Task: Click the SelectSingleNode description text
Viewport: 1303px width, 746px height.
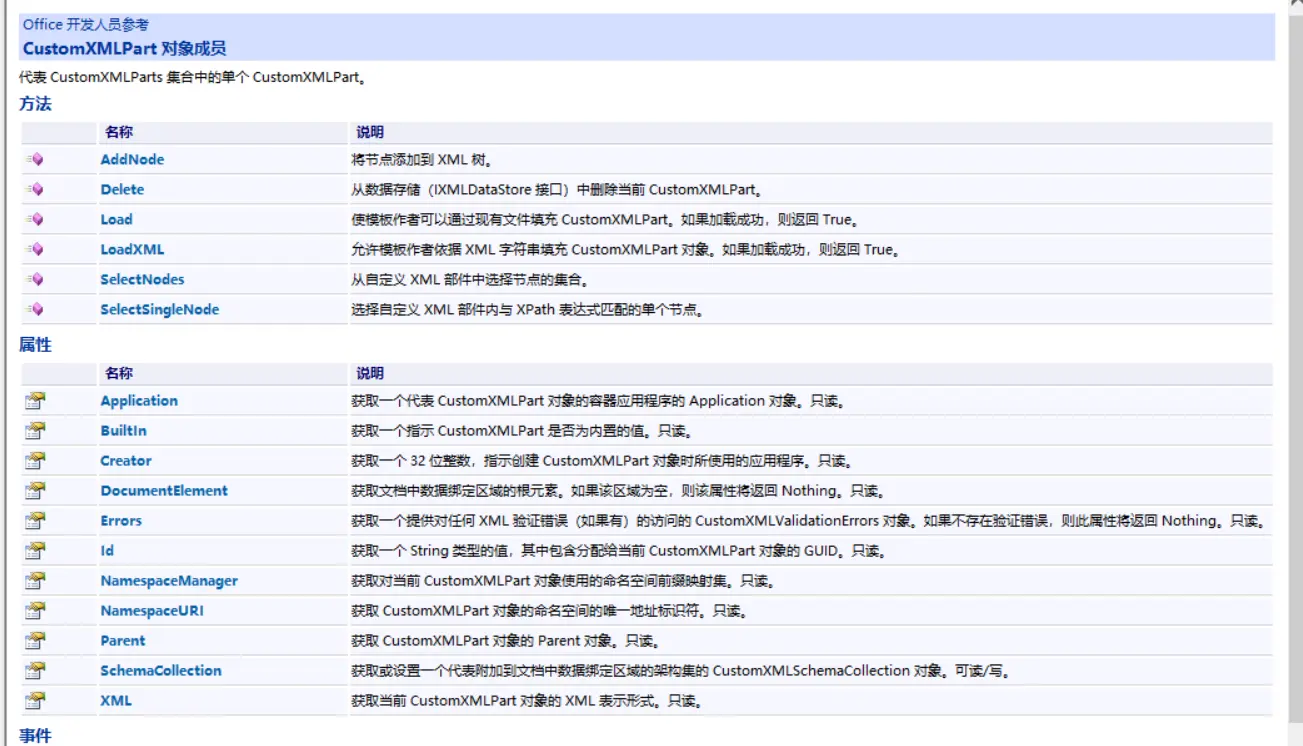Action: 529,310
